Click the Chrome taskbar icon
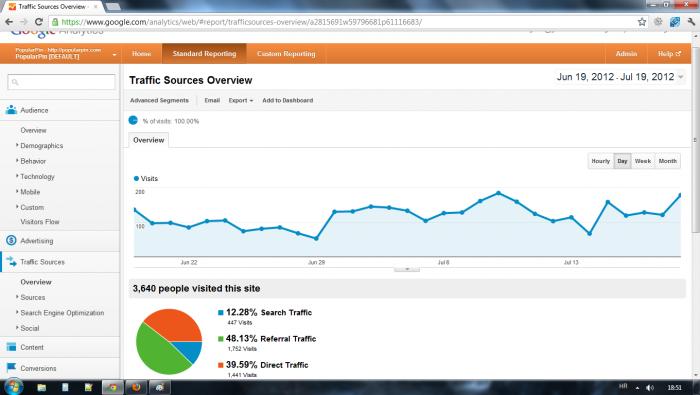 coord(112,387)
